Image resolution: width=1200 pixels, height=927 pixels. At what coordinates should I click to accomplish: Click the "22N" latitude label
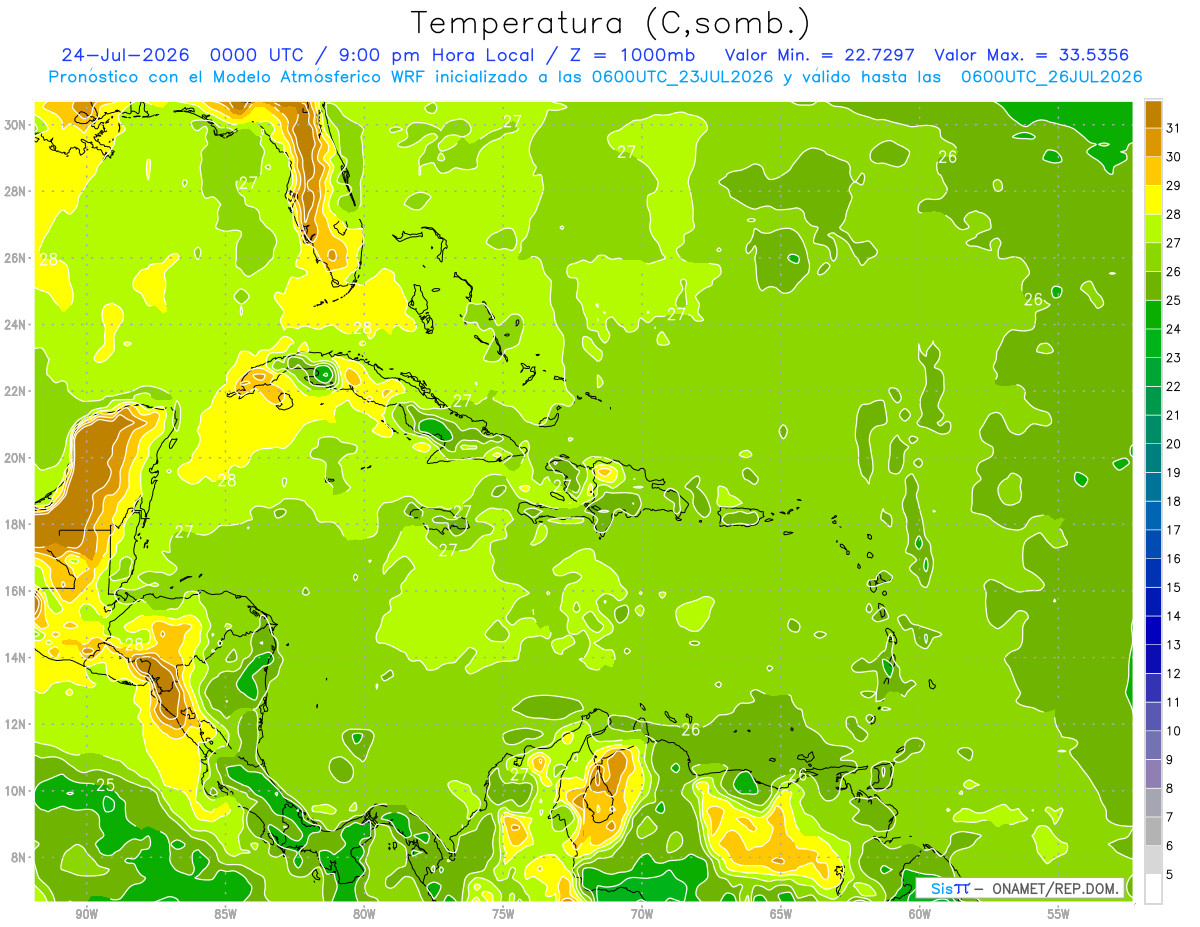15,391
